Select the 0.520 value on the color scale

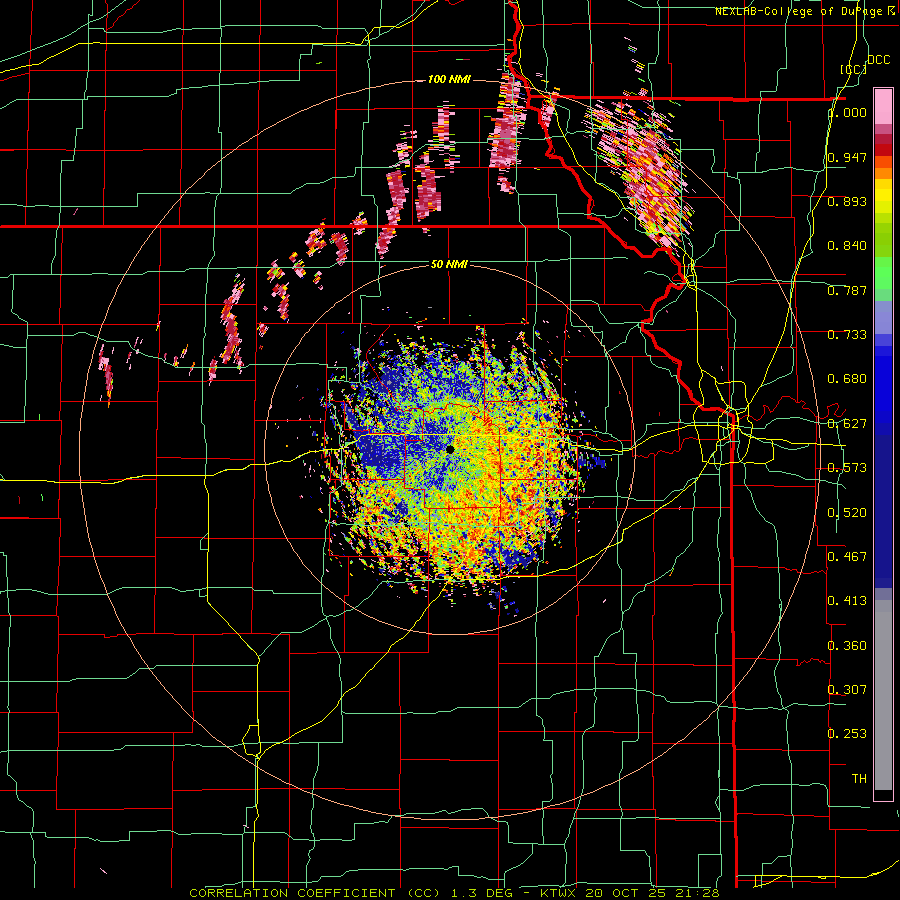(847, 513)
